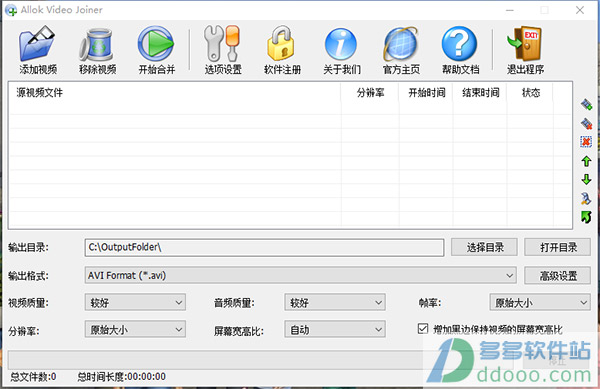Move the selected video up with the green arrow
The width and height of the screenshot is (600, 389).
pyautogui.click(x=586, y=161)
